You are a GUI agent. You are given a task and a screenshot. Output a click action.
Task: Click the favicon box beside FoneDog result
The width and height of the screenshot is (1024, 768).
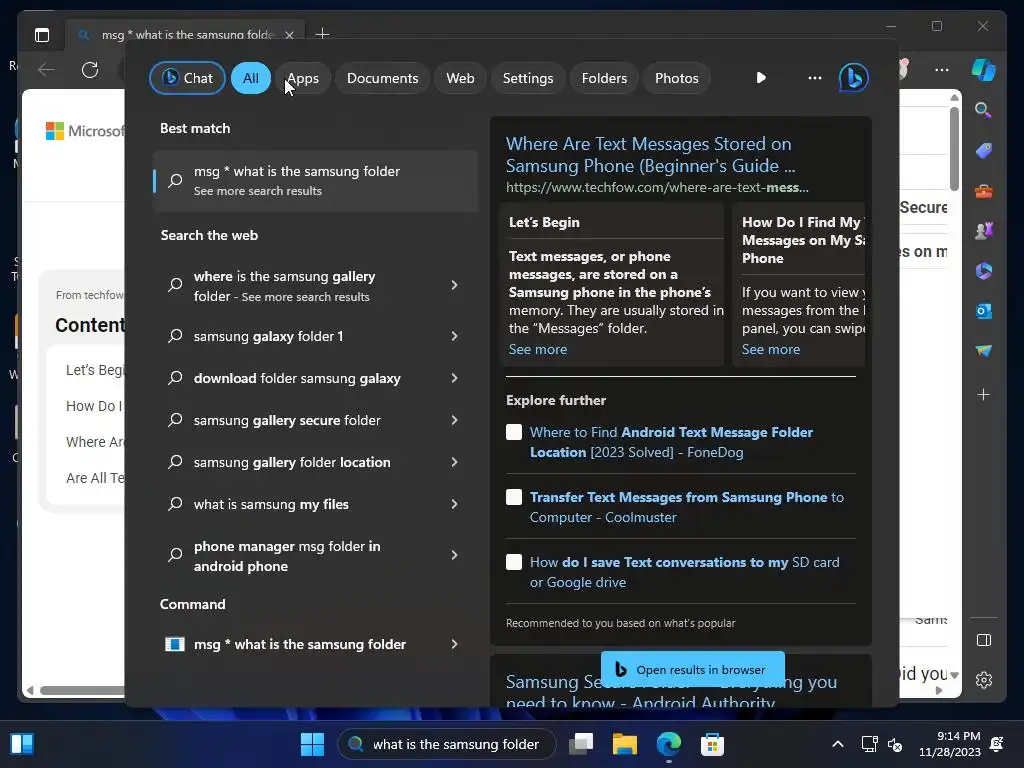point(514,432)
